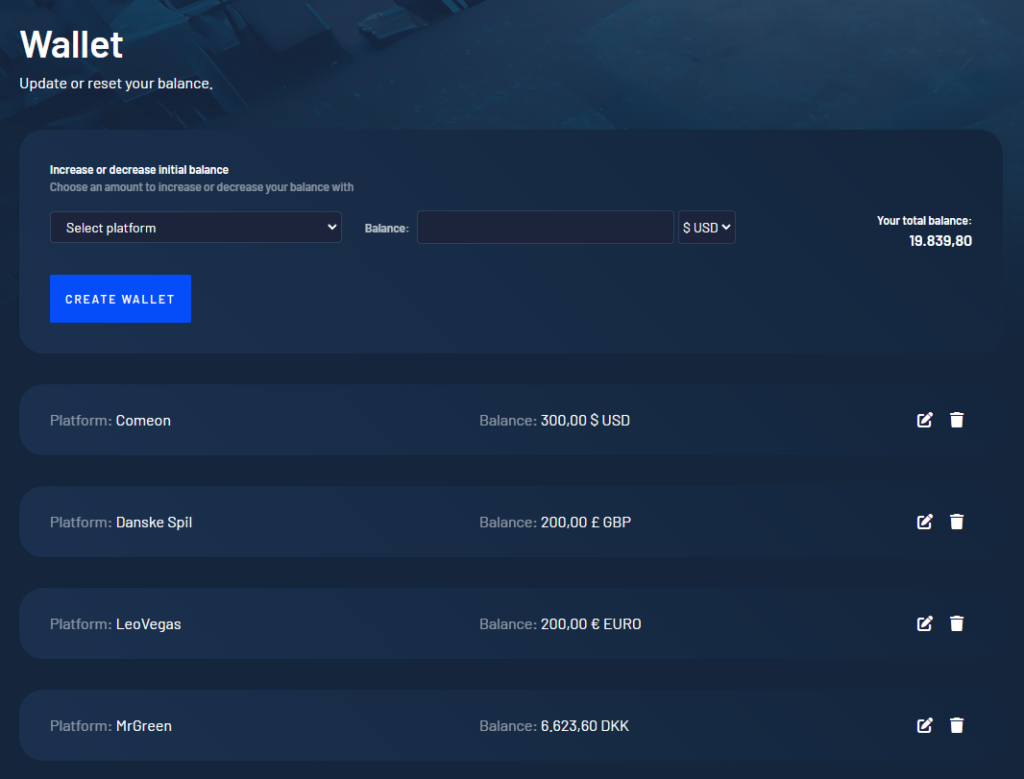Focus the Balance input field
1024x779 pixels.
[x=545, y=227]
